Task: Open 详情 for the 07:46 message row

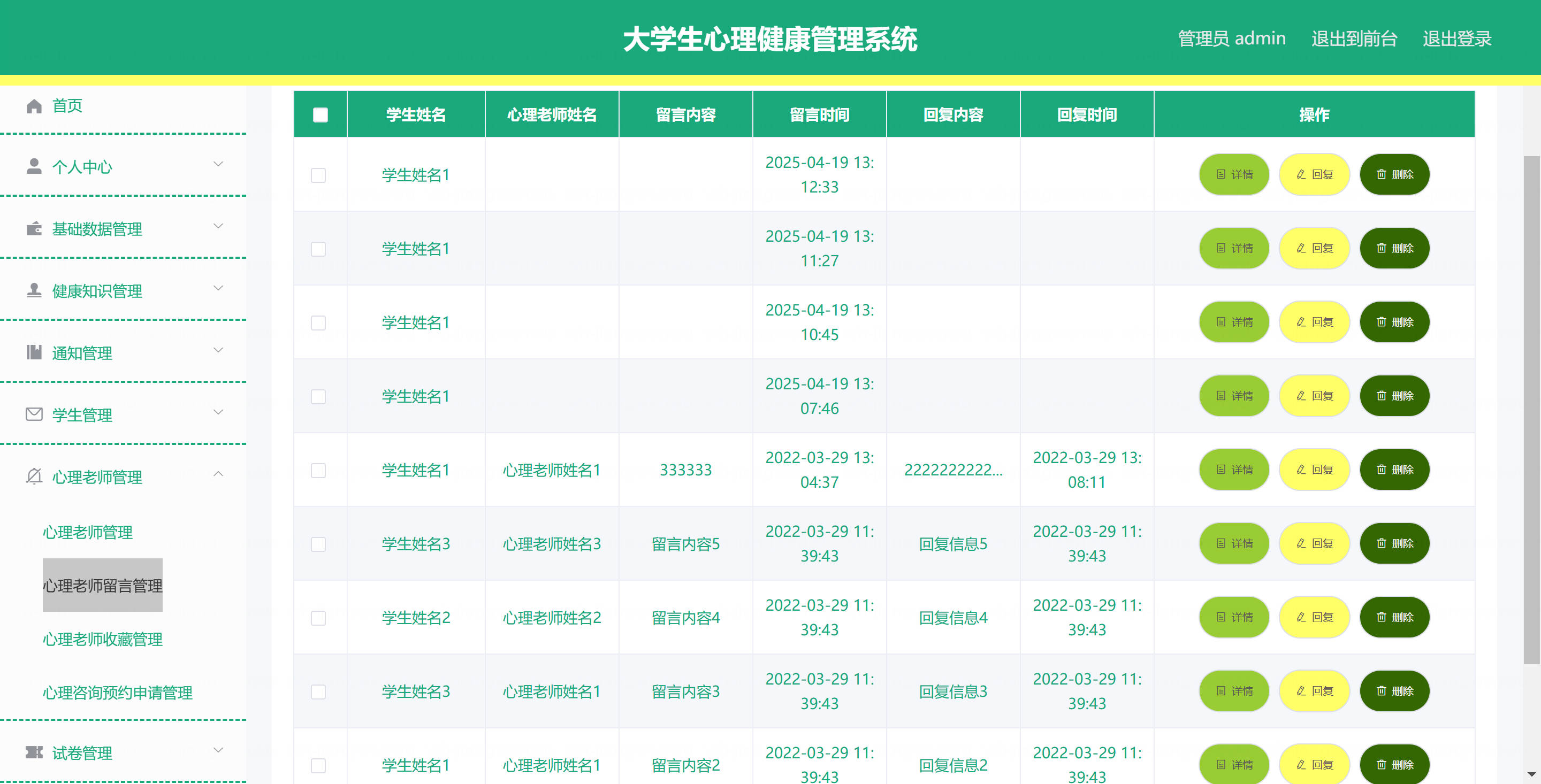Action: tap(1234, 395)
